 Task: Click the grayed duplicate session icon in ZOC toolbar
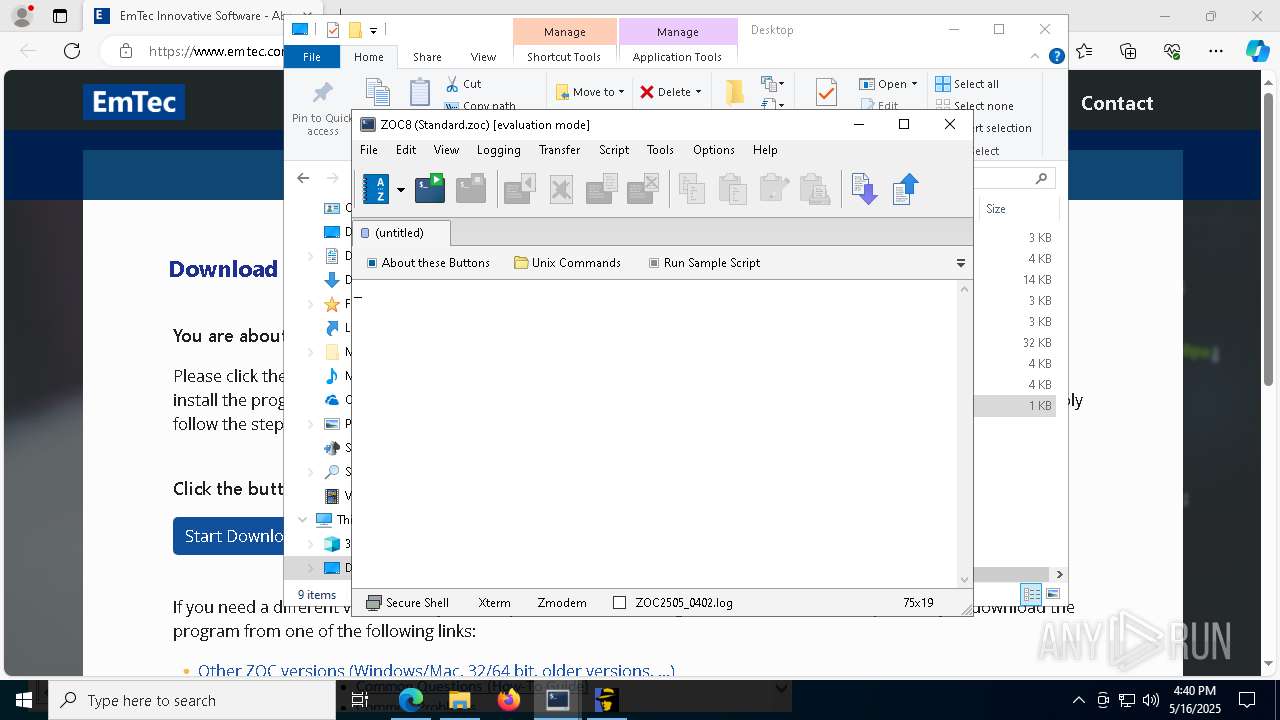[471, 188]
